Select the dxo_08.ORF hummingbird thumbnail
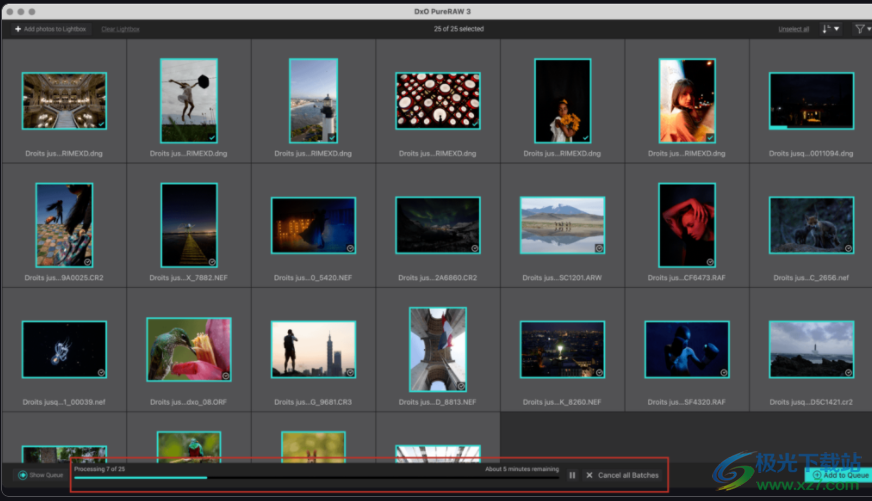Viewport: 872px width, 501px height. tap(189, 349)
